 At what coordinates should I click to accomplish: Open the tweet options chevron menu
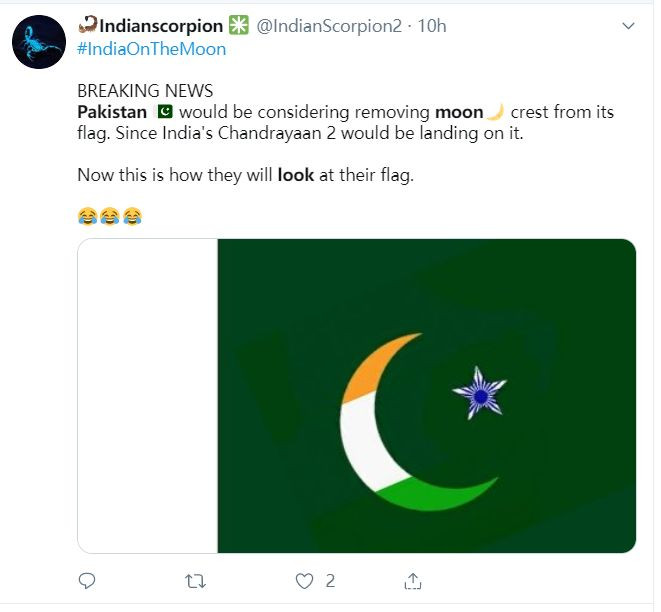point(628,26)
